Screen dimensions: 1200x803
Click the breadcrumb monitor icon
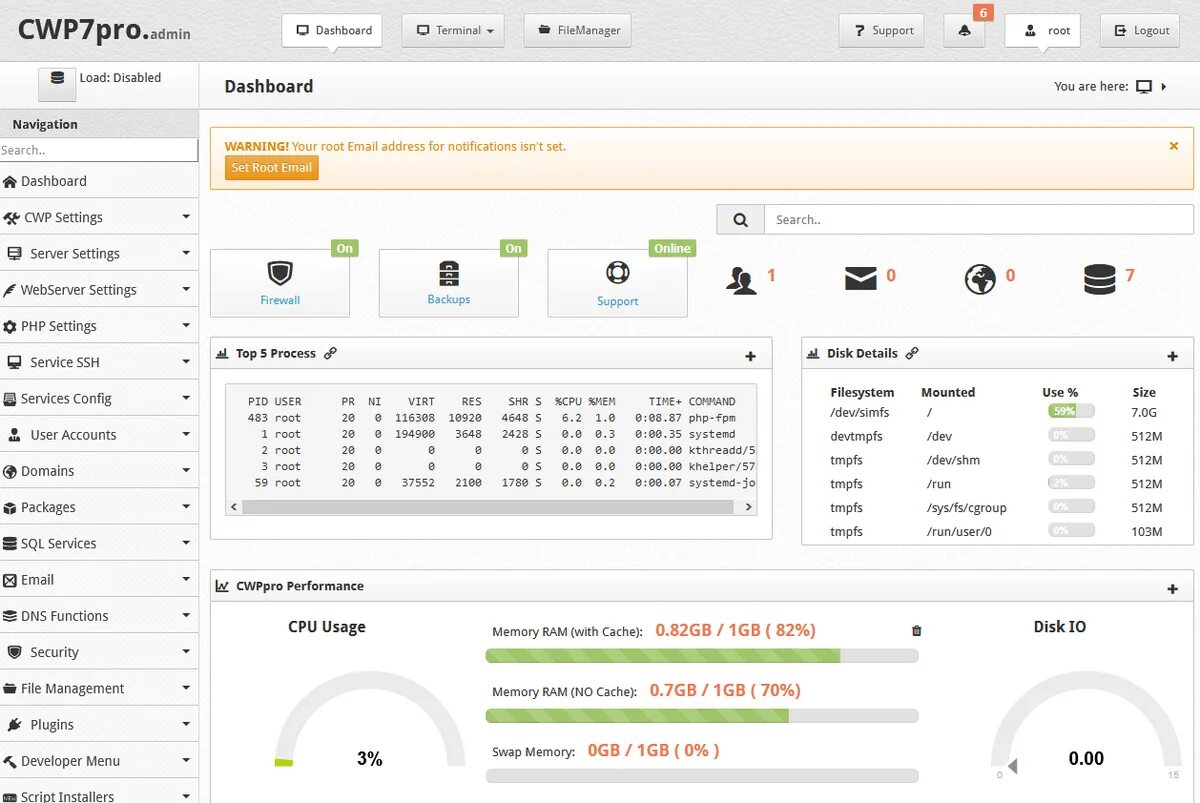pyautogui.click(x=1145, y=87)
